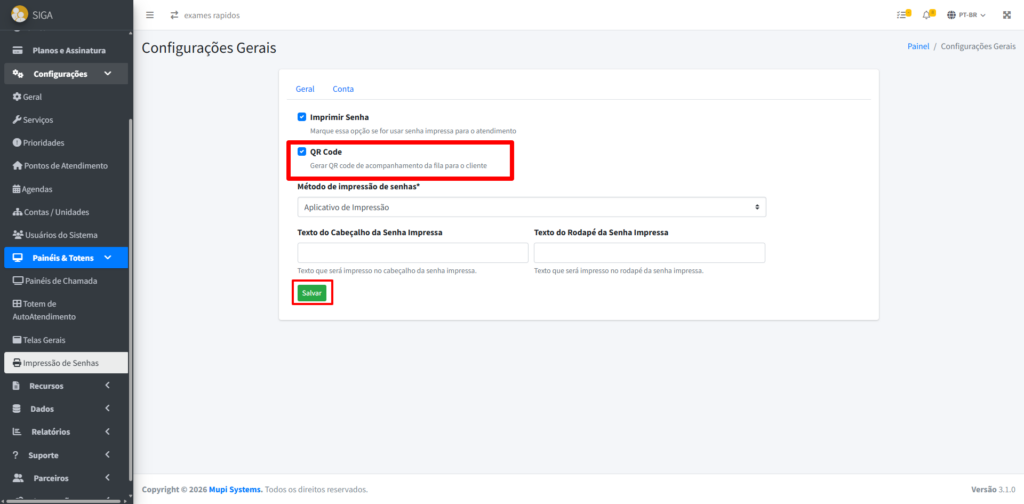Switch to the Conta tab

[343, 89]
